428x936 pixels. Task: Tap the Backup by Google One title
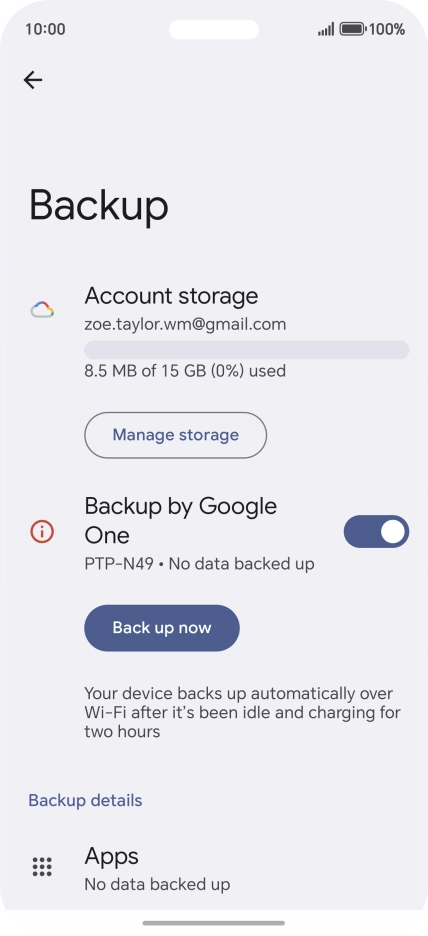[x=181, y=521]
